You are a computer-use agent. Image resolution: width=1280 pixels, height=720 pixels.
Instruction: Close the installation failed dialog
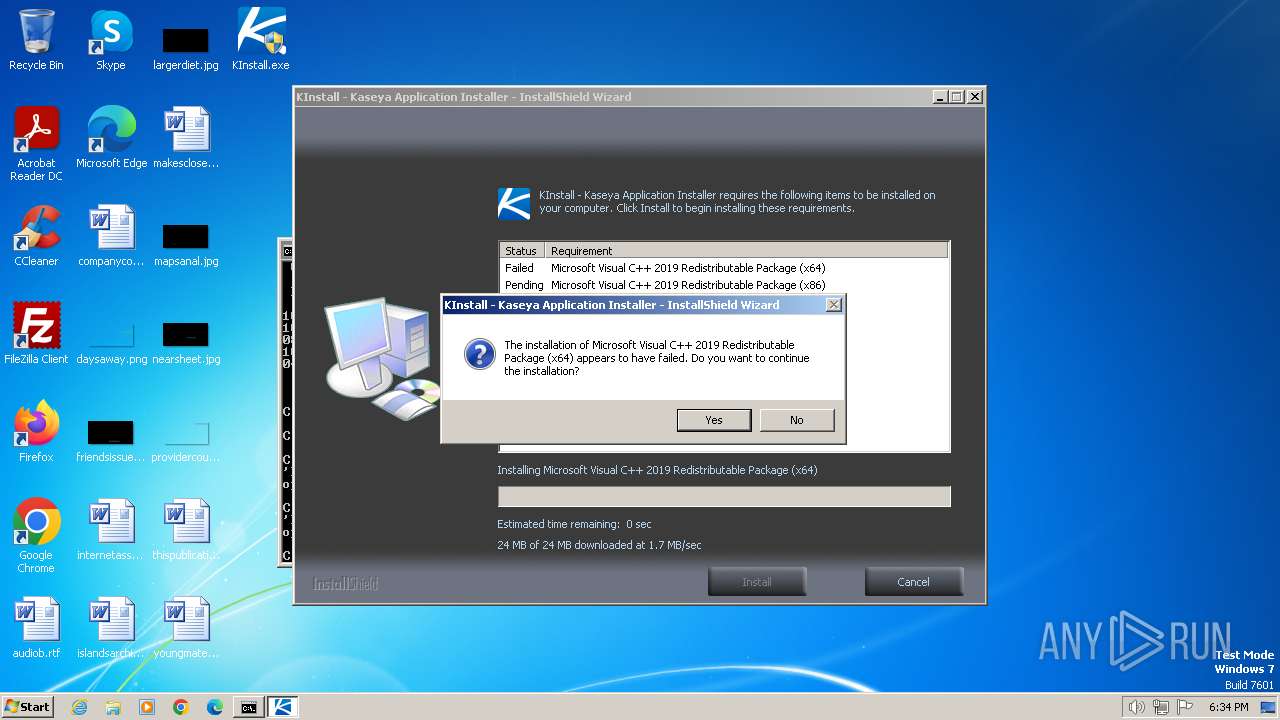(x=833, y=305)
